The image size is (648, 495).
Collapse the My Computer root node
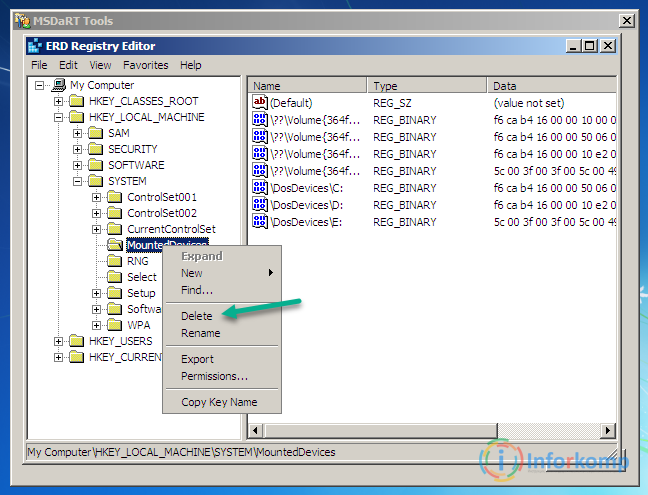pyautogui.click(x=39, y=86)
